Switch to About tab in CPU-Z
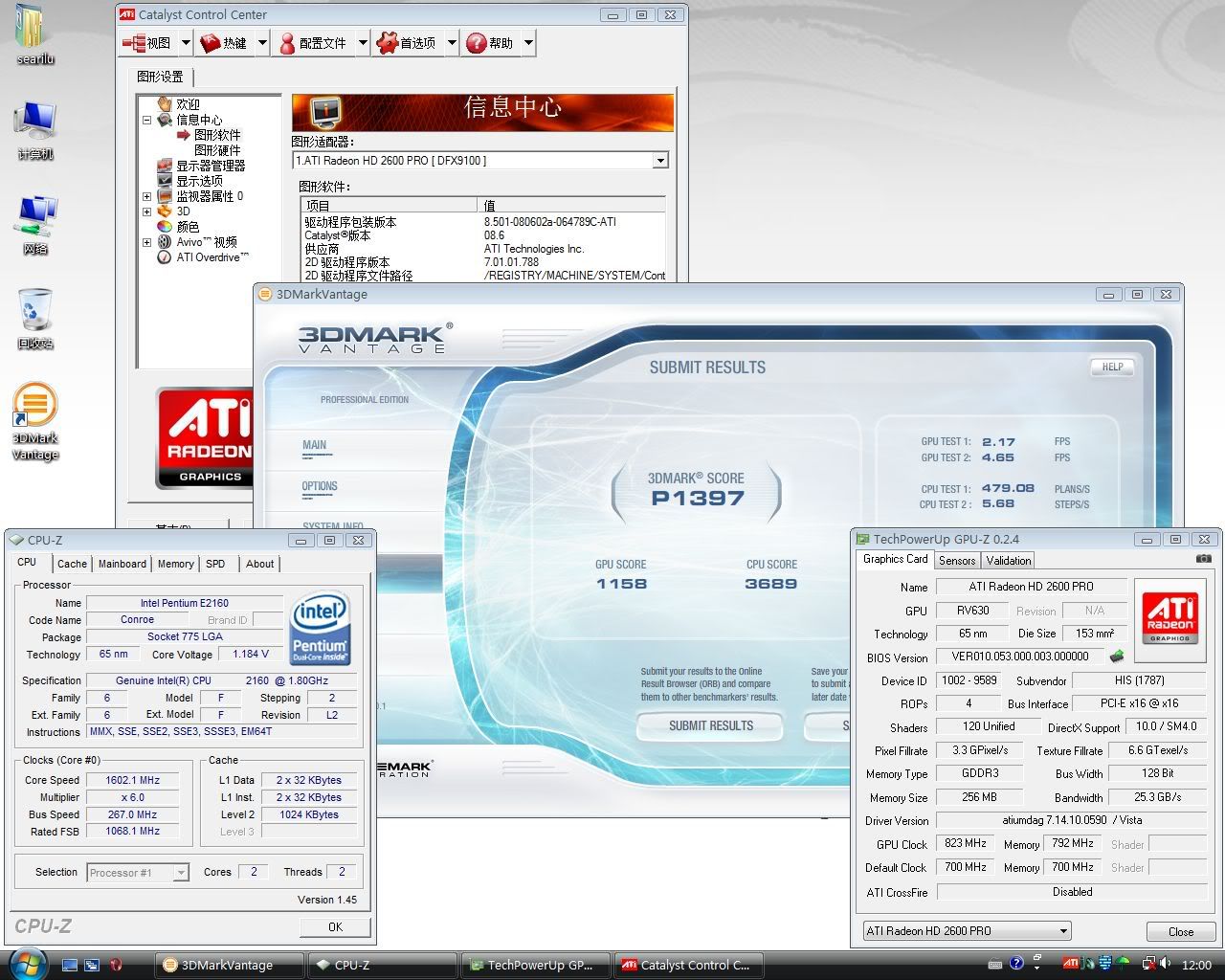 [x=259, y=565]
